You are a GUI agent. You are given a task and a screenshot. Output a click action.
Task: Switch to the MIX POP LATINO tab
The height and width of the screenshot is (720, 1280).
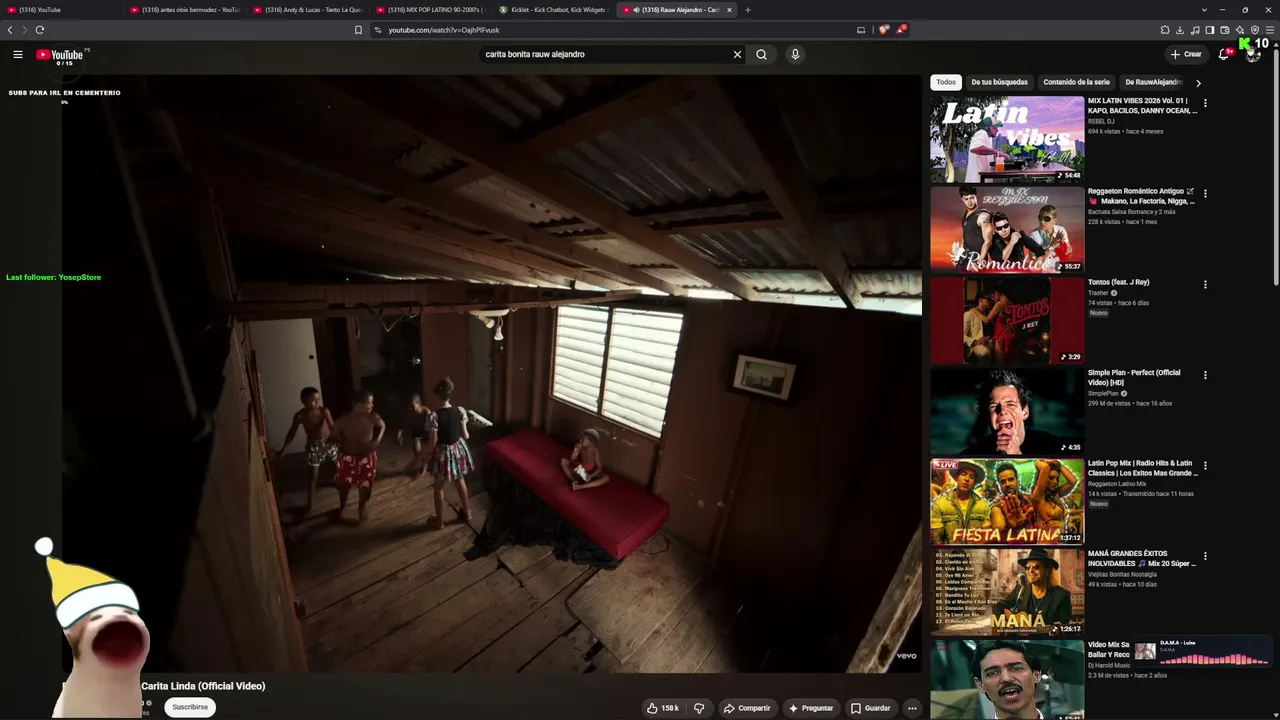pyautogui.click(x=432, y=10)
